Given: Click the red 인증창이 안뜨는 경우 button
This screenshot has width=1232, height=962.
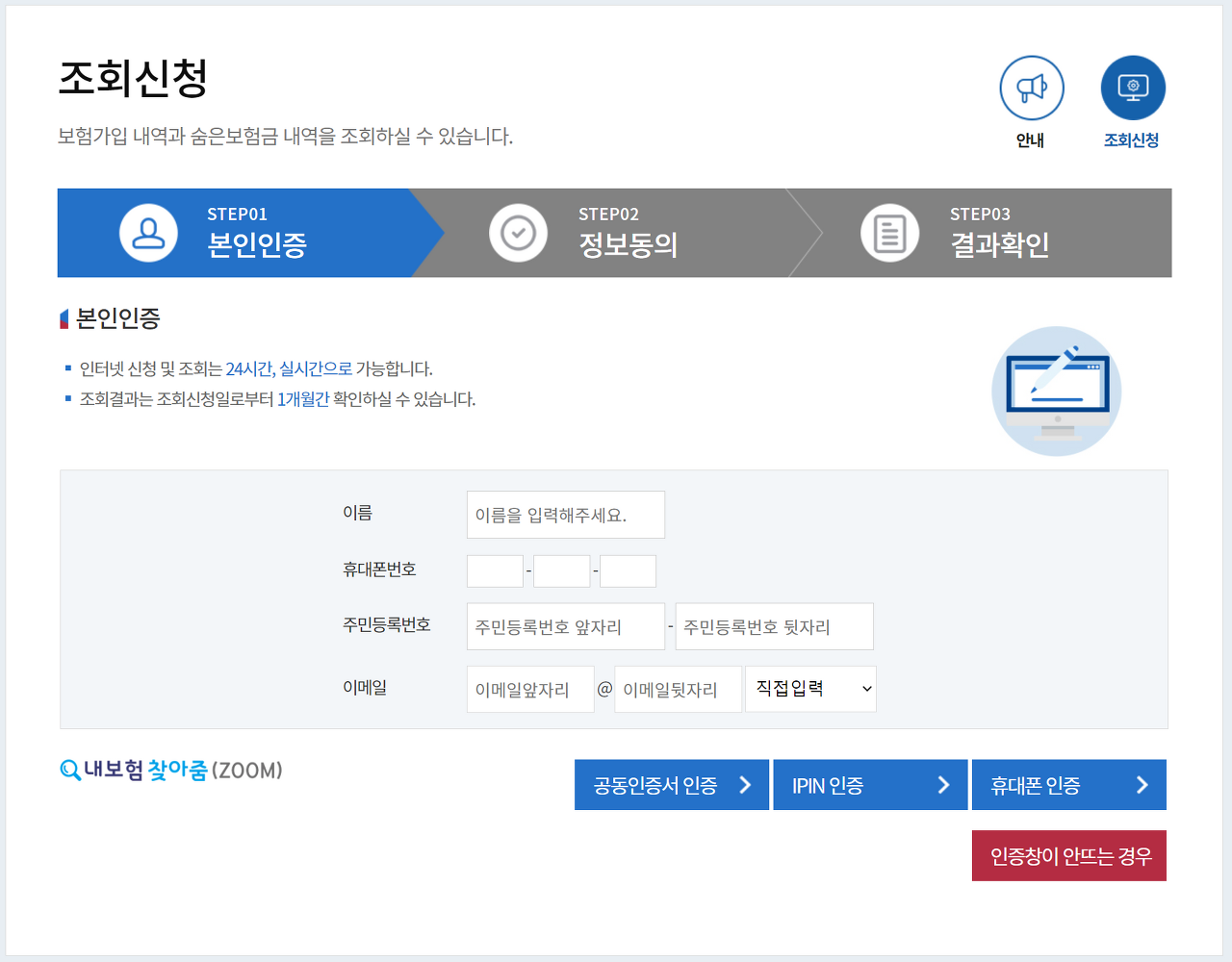Looking at the screenshot, I should pos(1068,855).
